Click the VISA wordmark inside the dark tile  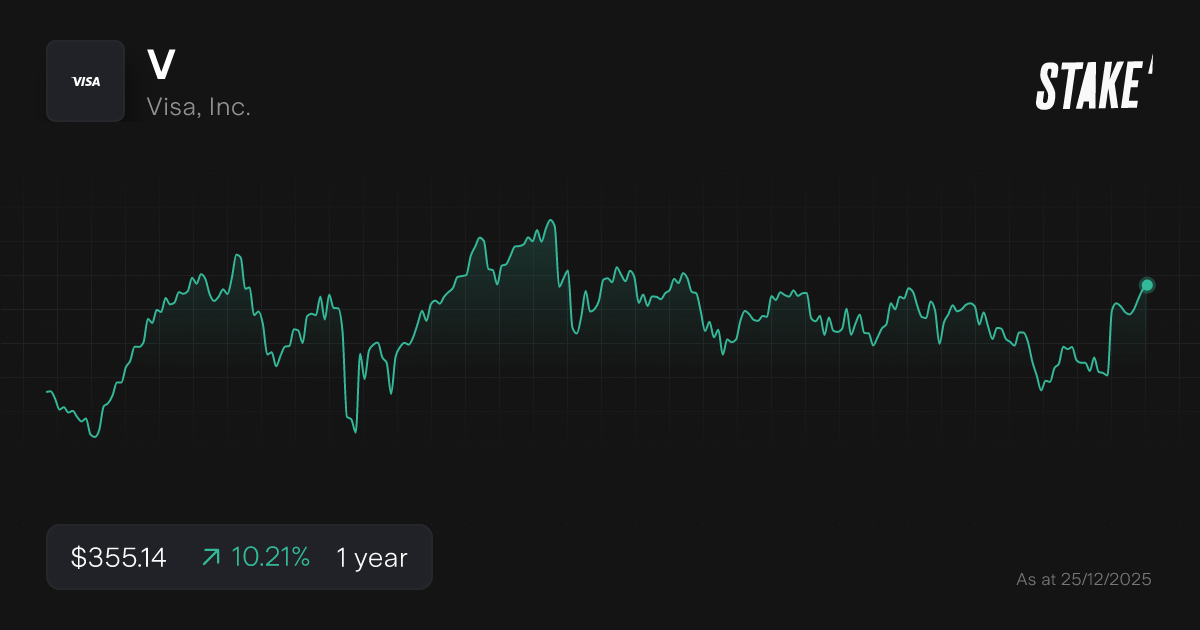85,81
